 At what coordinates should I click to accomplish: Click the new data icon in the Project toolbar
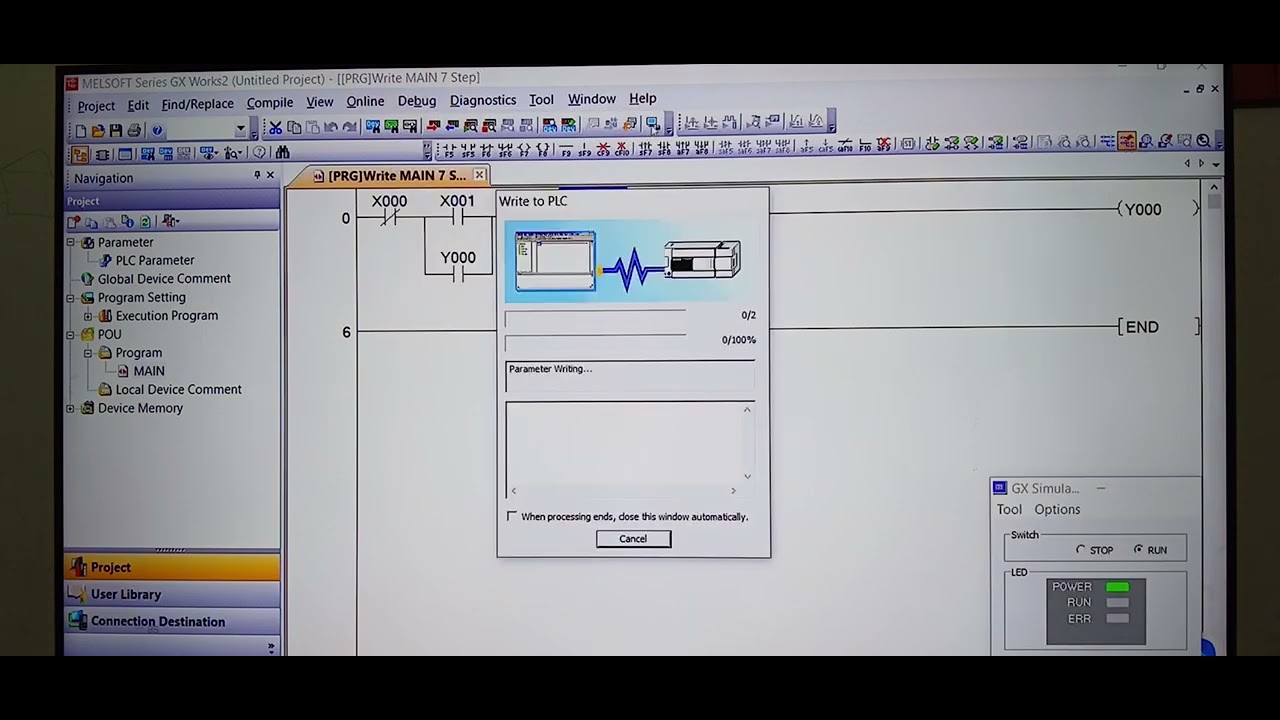(74, 221)
